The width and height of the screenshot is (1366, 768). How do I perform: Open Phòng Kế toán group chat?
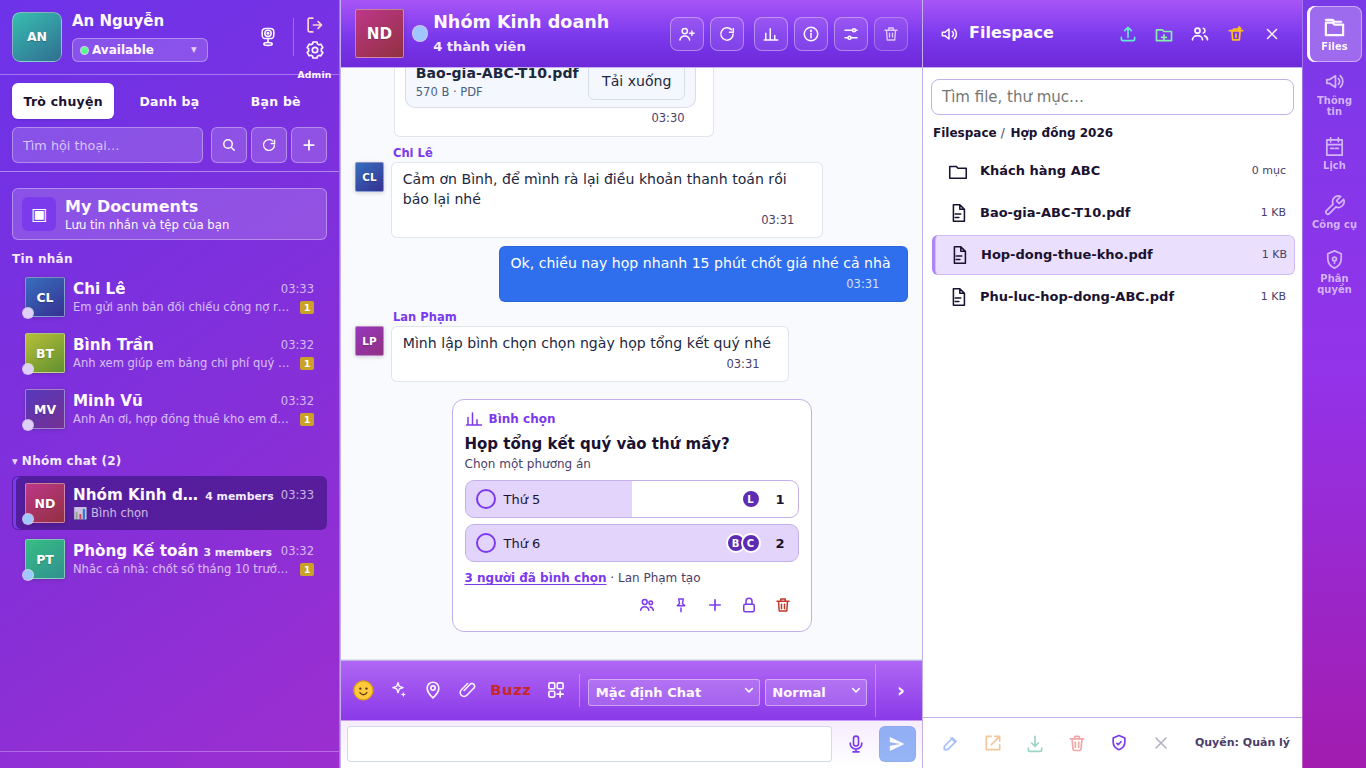(x=169, y=558)
